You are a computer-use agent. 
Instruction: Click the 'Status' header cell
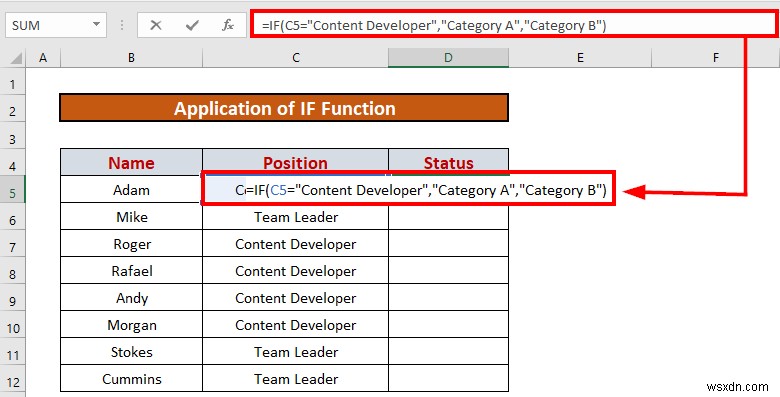(x=448, y=163)
